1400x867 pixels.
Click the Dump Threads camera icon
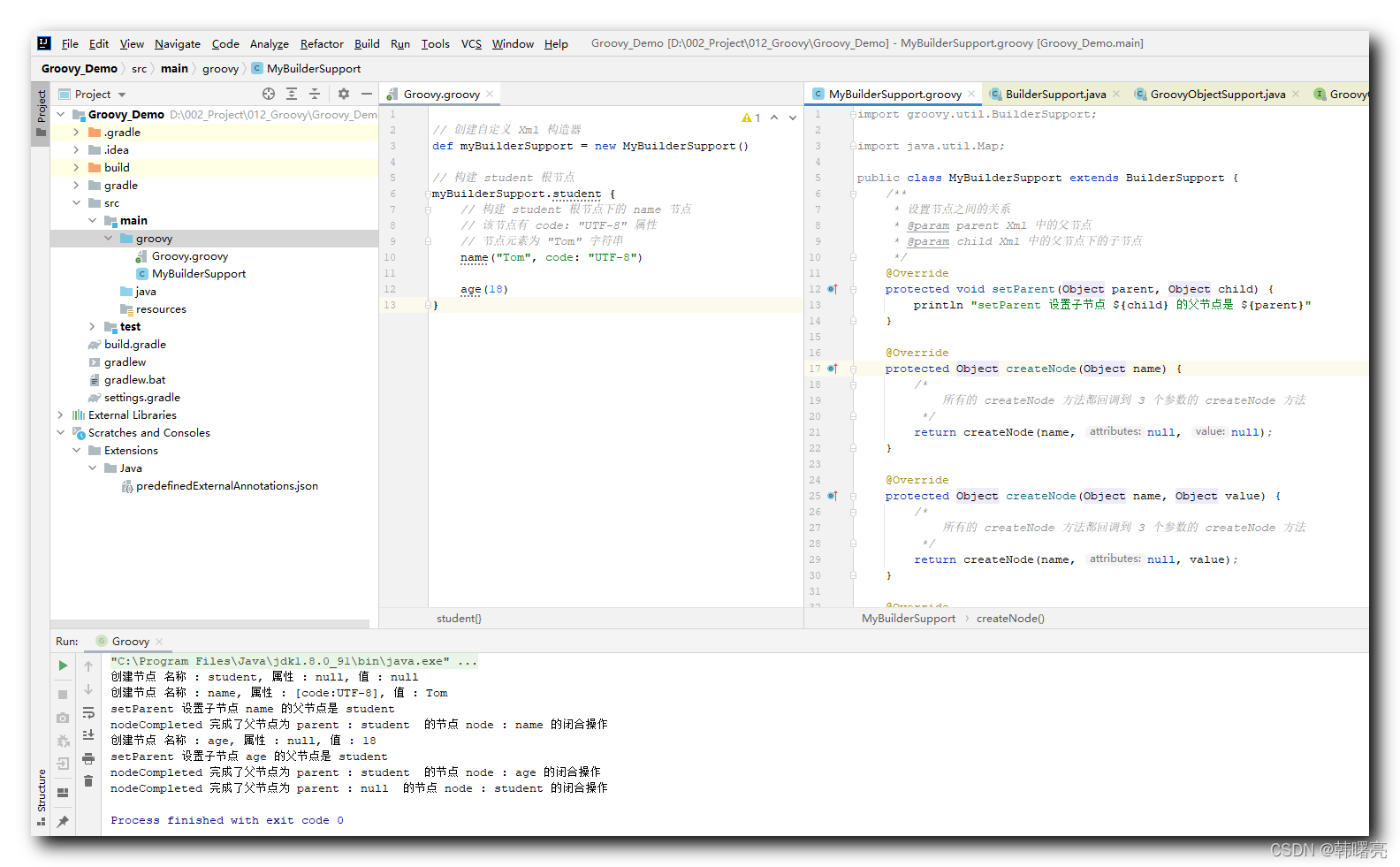click(63, 718)
